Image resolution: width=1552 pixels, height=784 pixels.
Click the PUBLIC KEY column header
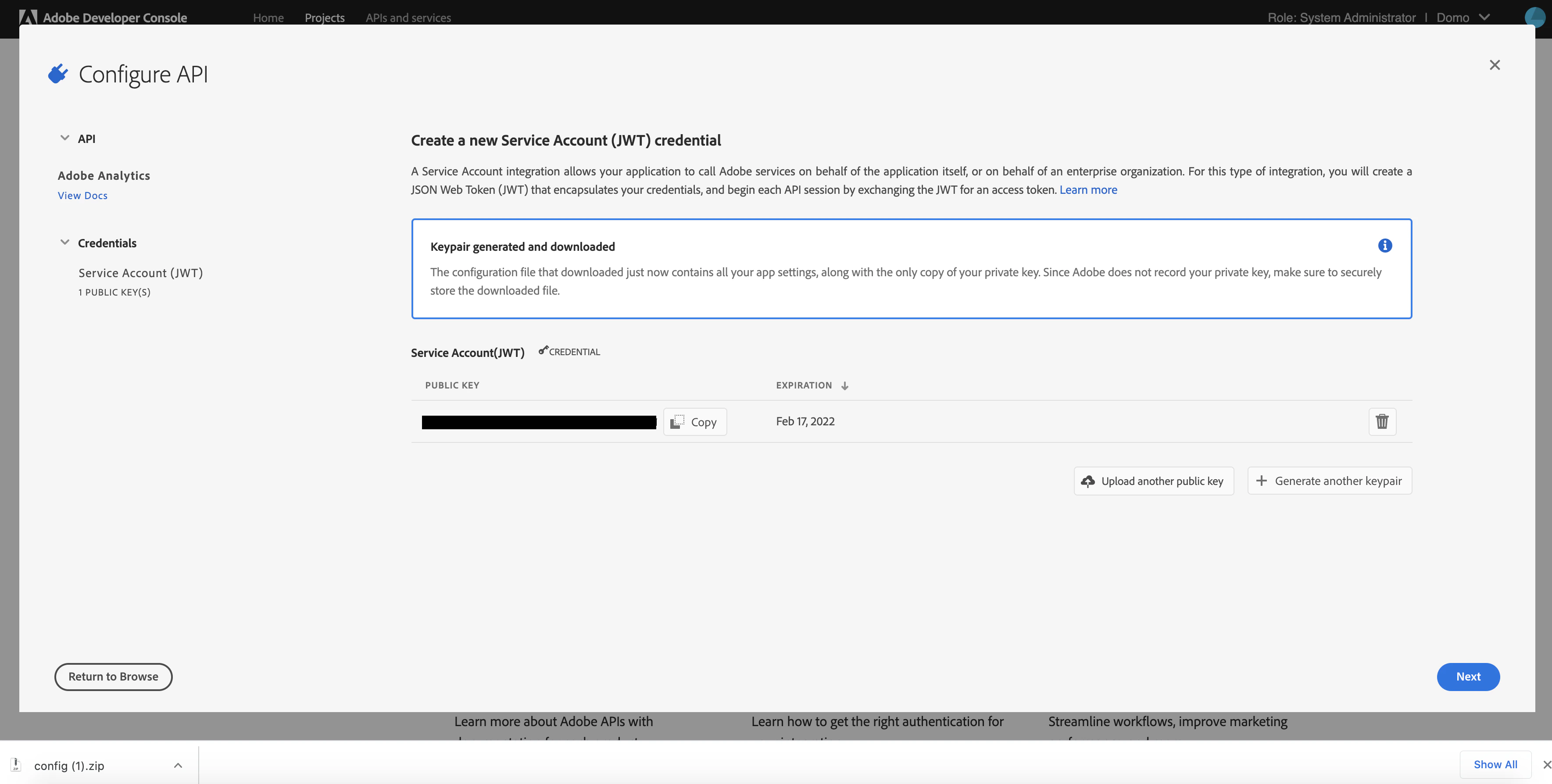click(452, 385)
